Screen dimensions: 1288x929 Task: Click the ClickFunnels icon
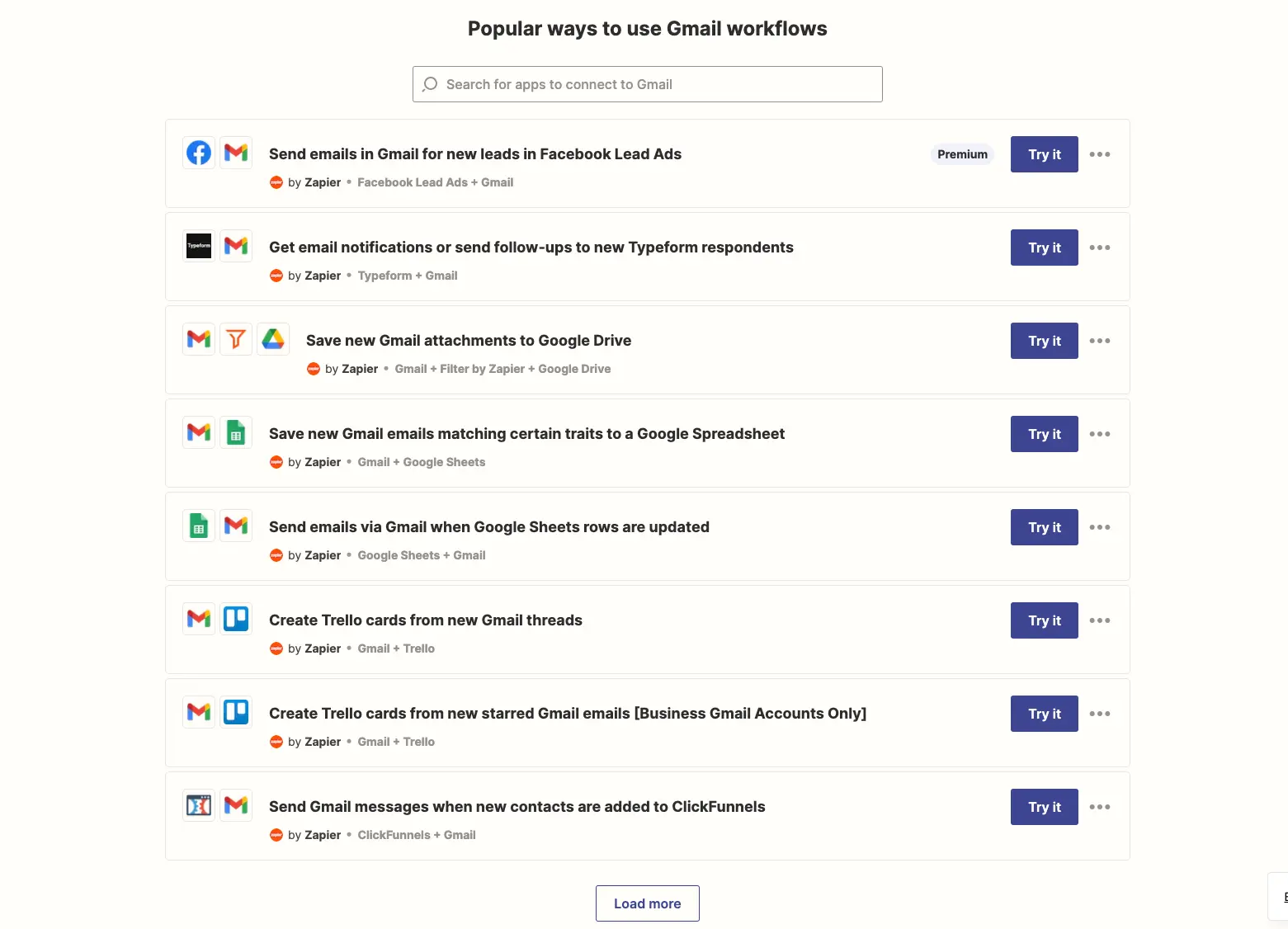[x=199, y=805]
